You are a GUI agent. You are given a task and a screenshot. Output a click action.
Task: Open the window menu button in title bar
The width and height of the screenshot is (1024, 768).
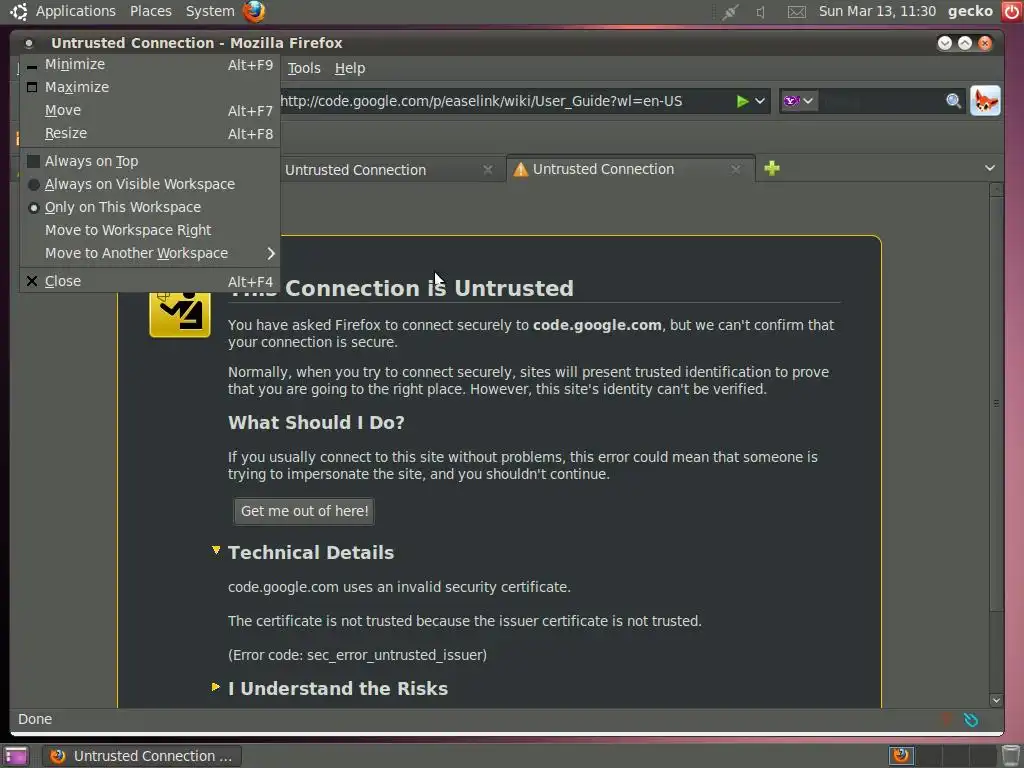point(29,43)
